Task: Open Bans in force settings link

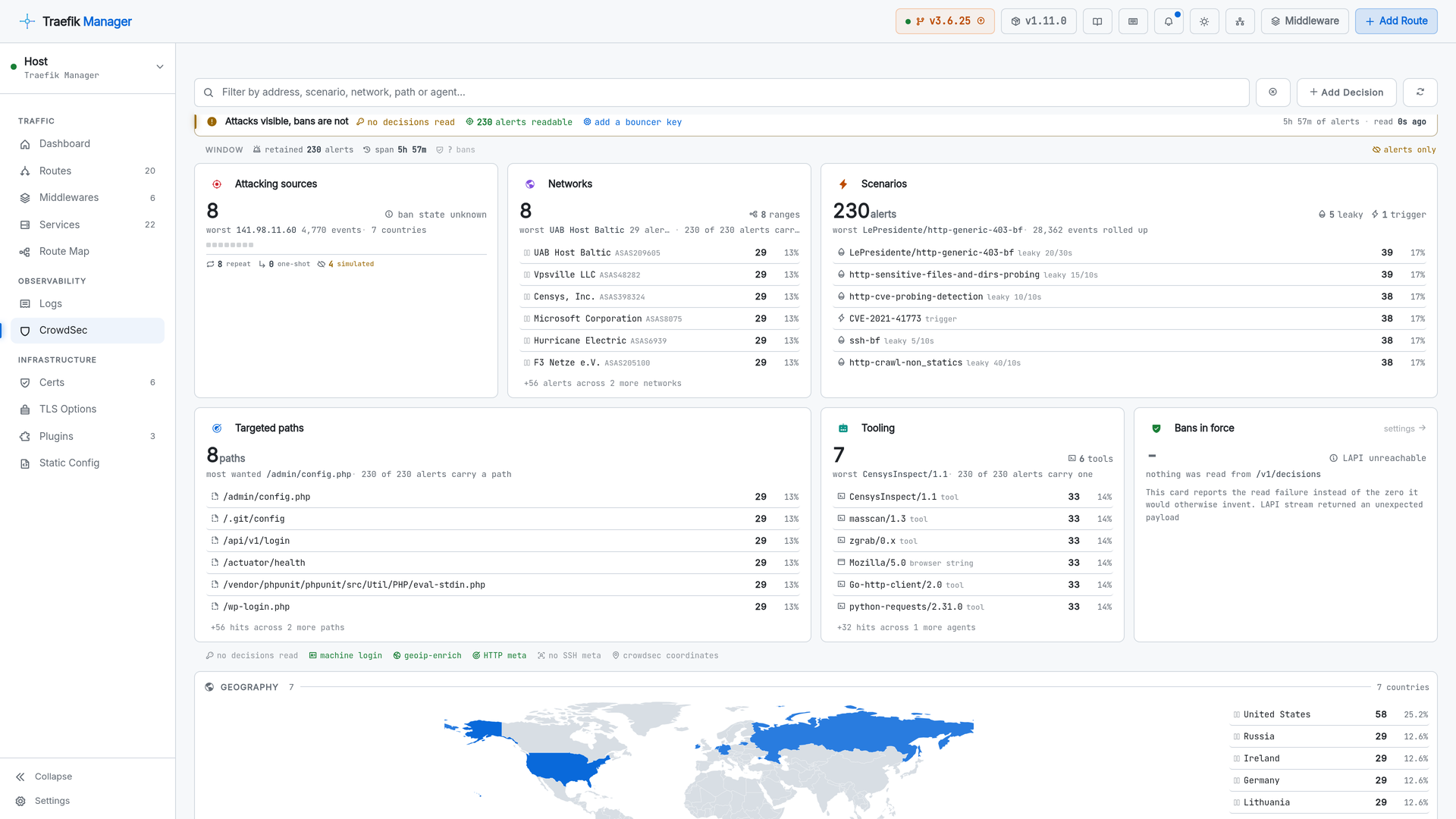Action: click(1404, 428)
